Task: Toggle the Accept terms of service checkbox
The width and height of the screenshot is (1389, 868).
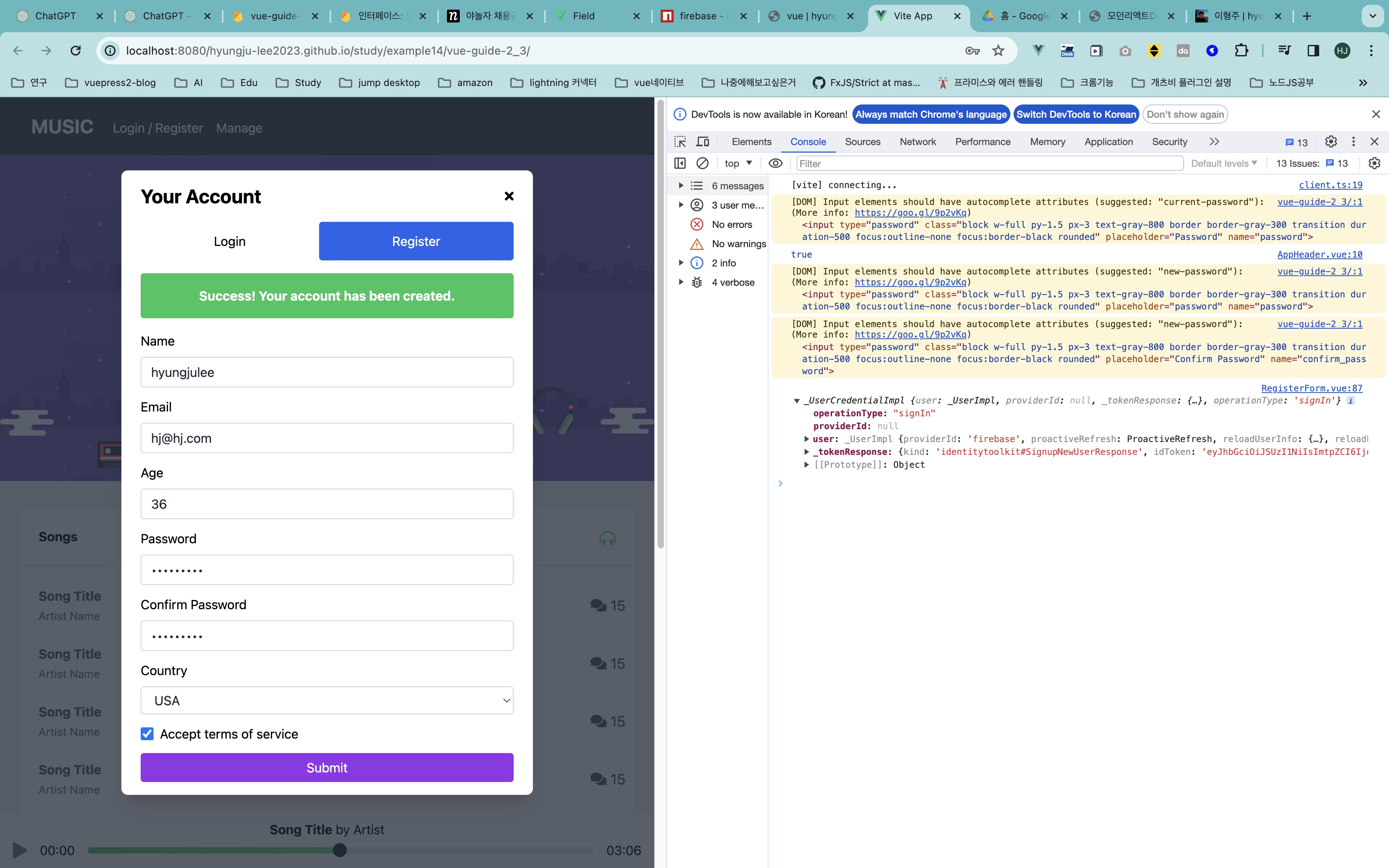Action: click(x=147, y=734)
